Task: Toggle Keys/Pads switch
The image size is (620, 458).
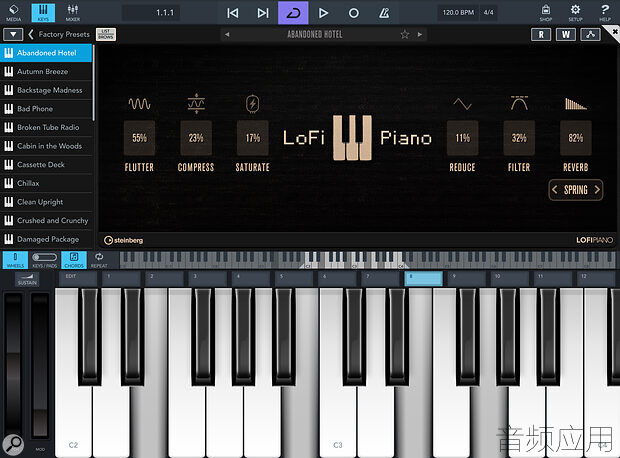Action: coord(45,260)
